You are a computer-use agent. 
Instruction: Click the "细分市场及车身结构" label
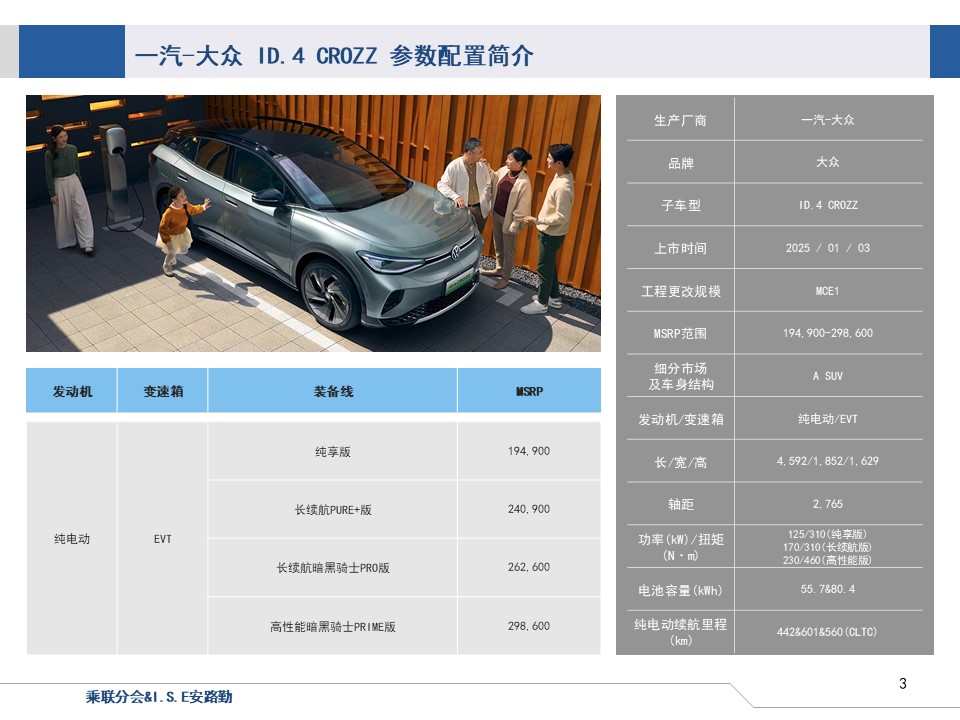pyautogui.click(x=680, y=376)
